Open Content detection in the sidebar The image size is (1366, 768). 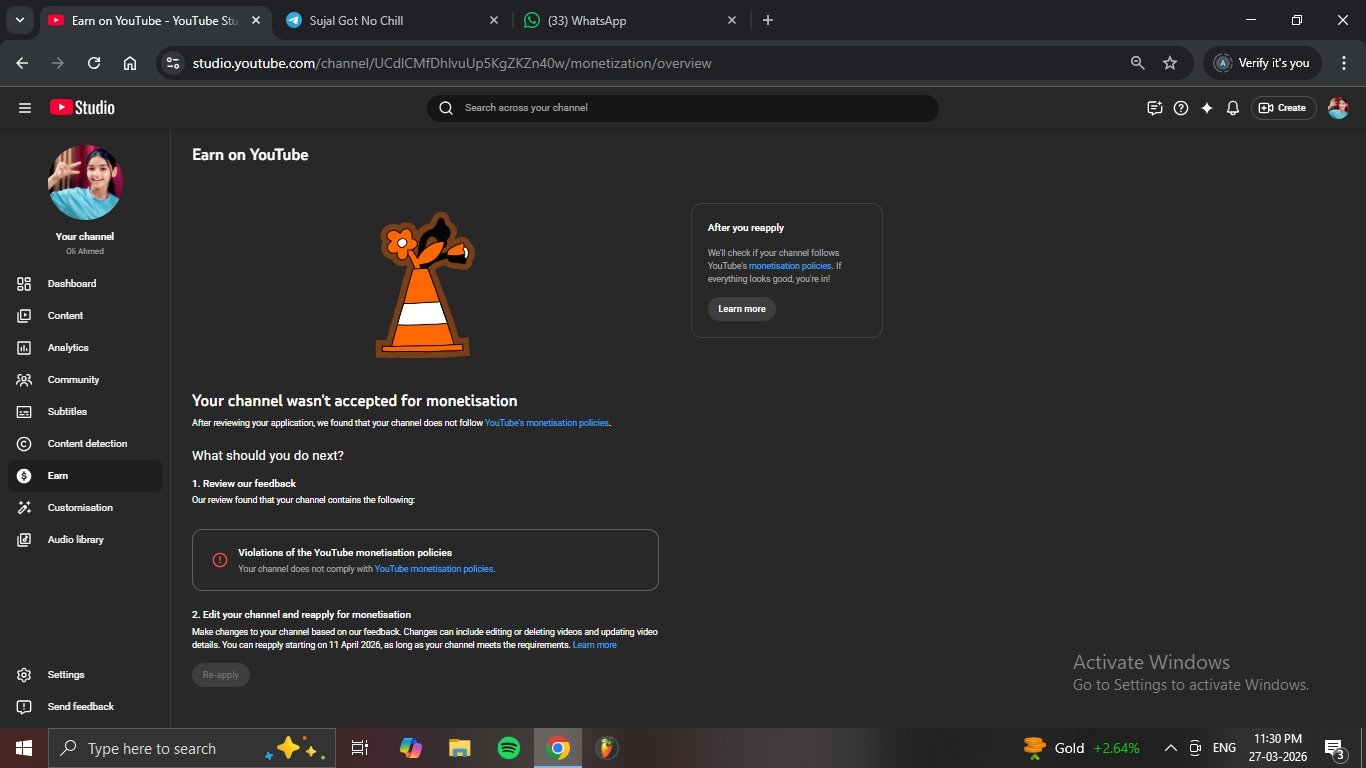point(87,444)
